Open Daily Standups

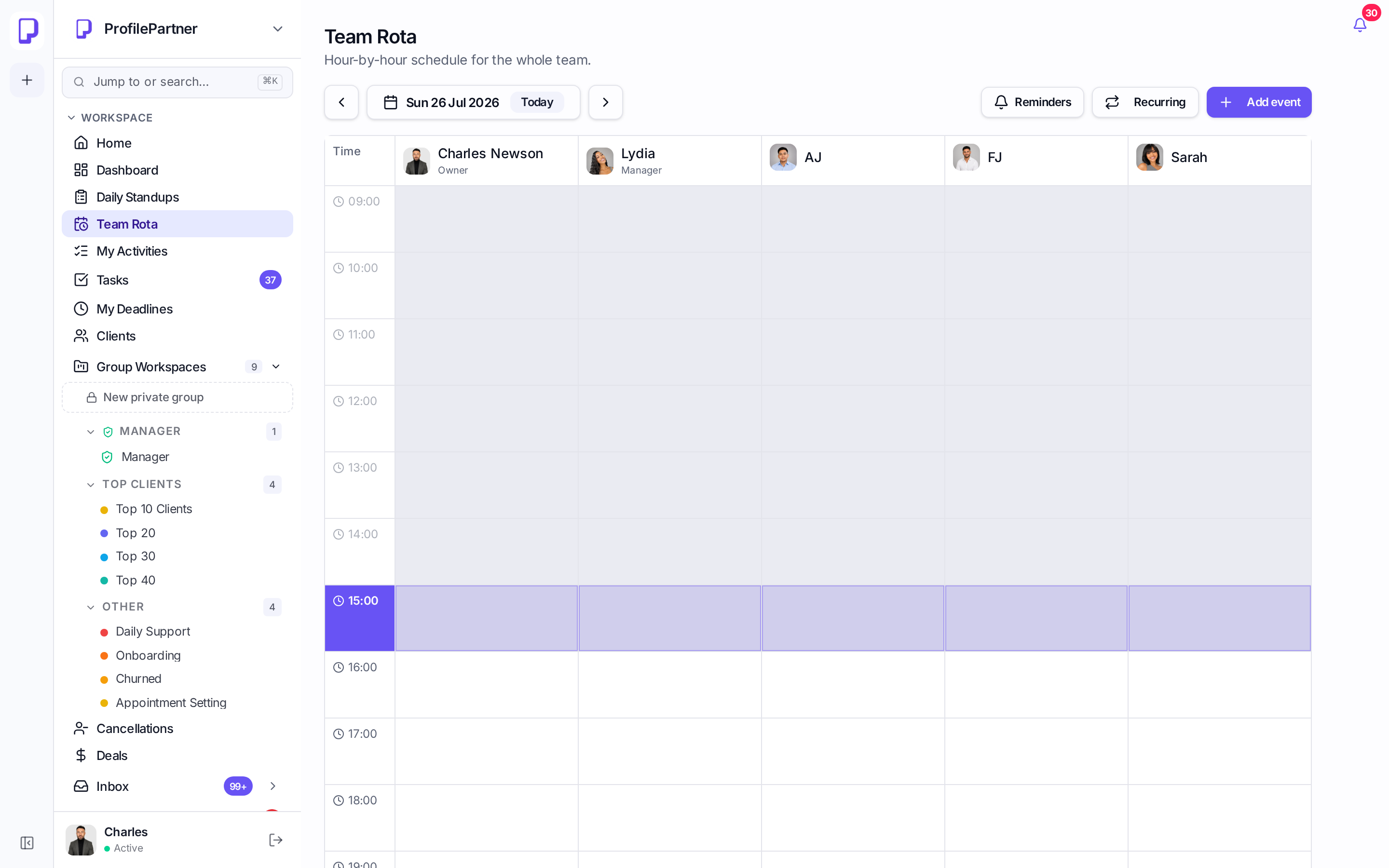[x=177, y=197]
